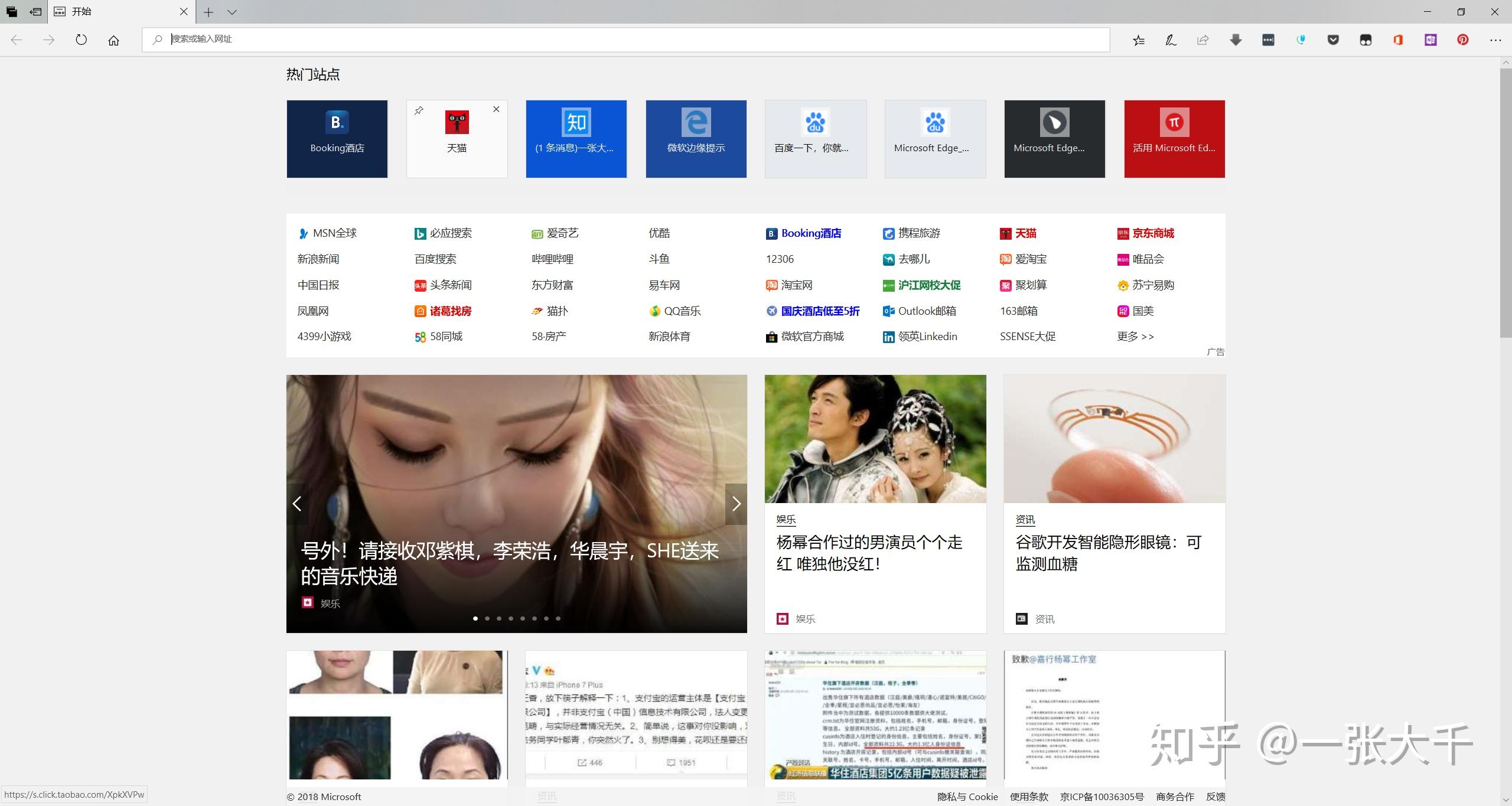Screen dimensions: 1512x806
Task: Remove the 天猫 tile with its X
Action: point(496,109)
